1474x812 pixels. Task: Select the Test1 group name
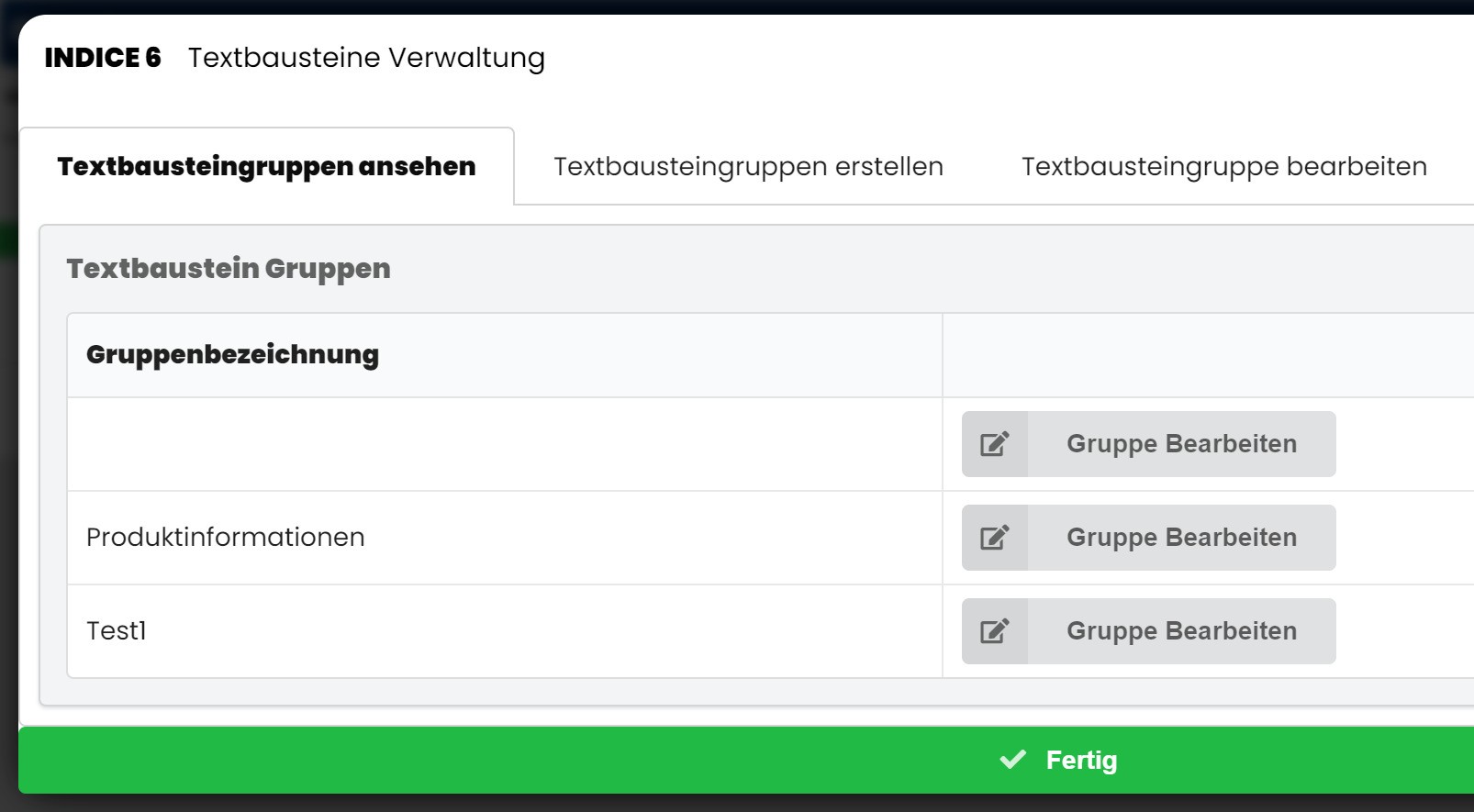click(x=117, y=631)
